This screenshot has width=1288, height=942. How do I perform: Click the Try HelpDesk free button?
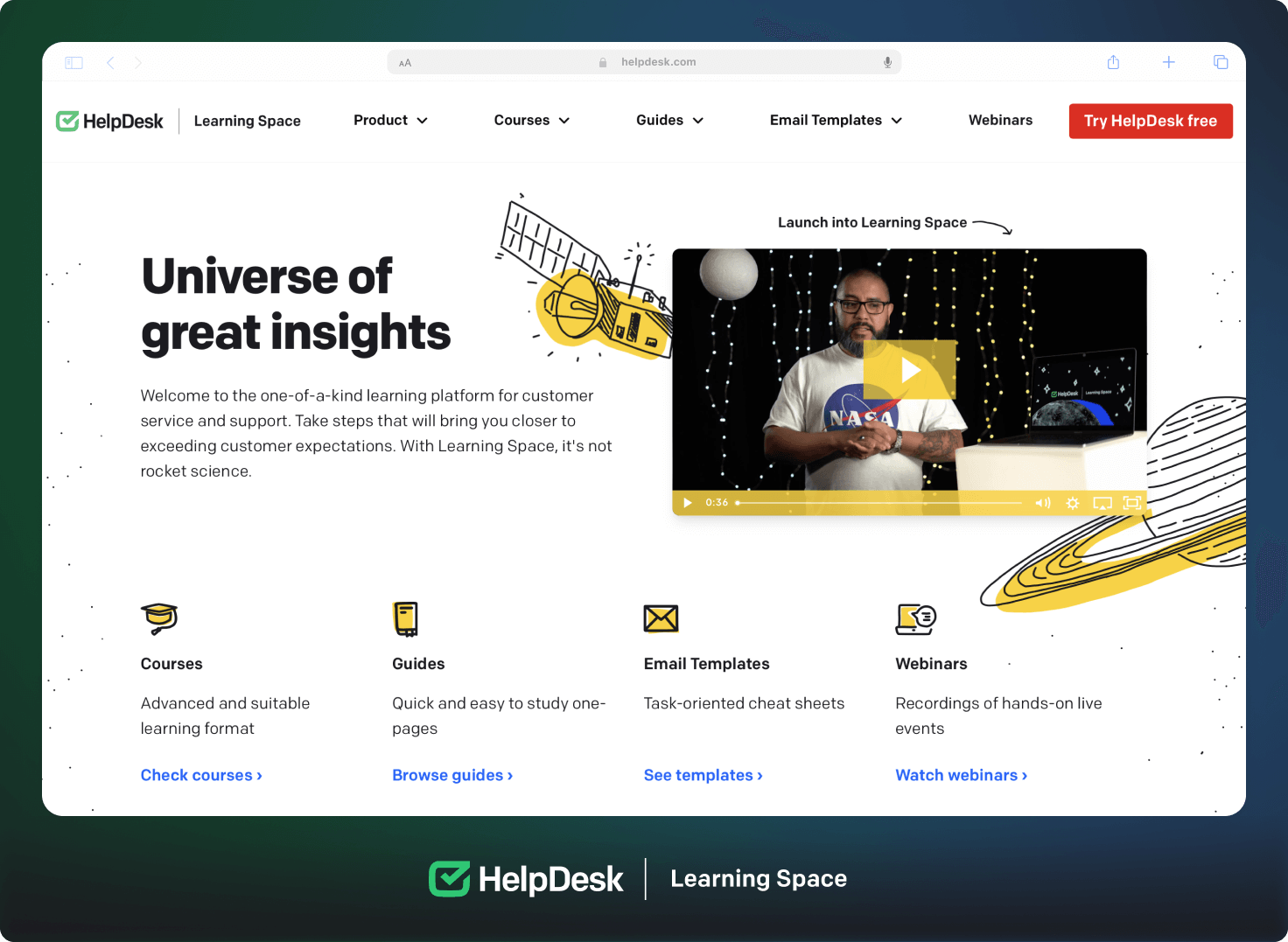pyautogui.click(x=1151, y=121)
